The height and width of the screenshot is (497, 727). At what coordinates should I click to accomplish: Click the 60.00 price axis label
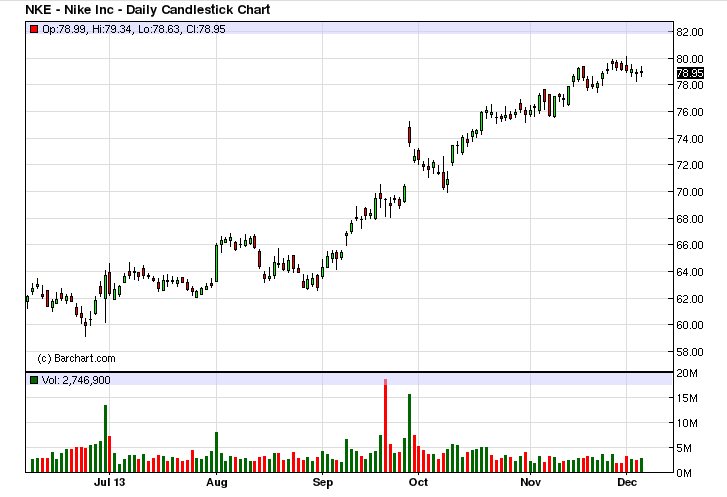click(x=690, y=325)
